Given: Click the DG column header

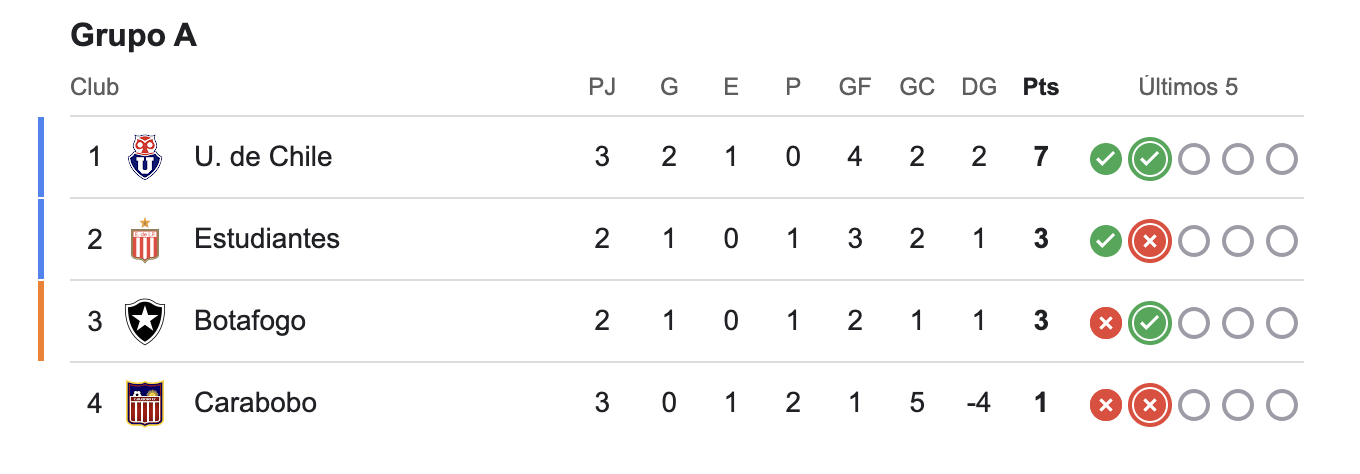Looking at the screenshot, I should tap(979, 88).
